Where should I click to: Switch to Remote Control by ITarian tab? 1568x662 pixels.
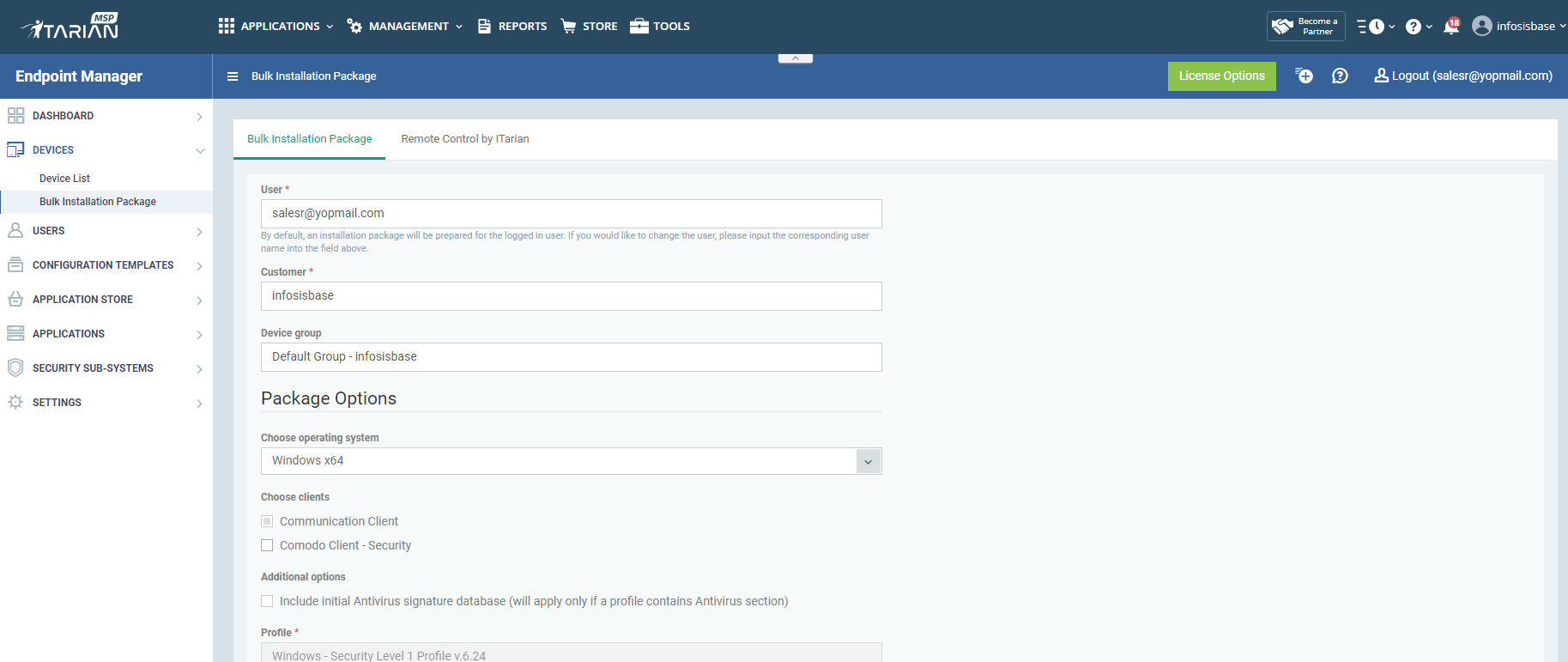465,139
